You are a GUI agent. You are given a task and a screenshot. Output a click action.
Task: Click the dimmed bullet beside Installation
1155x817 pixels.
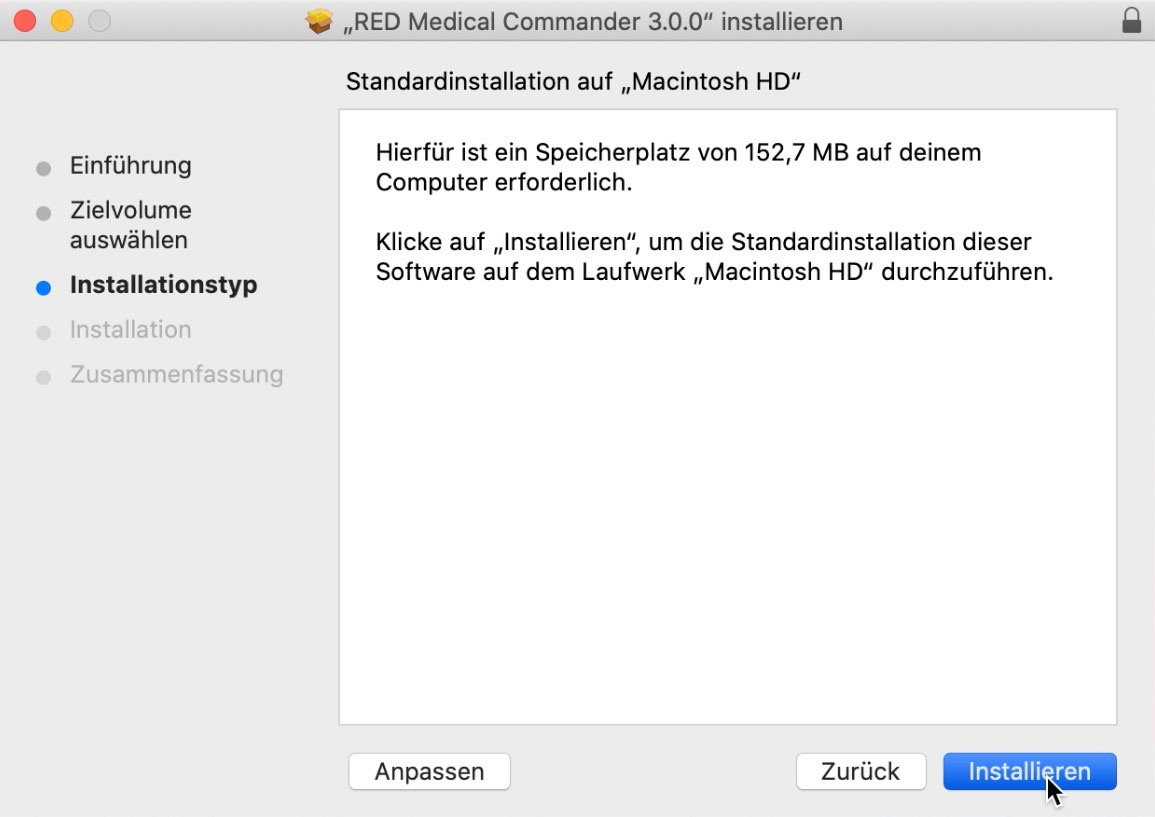(x=43, y=333)
